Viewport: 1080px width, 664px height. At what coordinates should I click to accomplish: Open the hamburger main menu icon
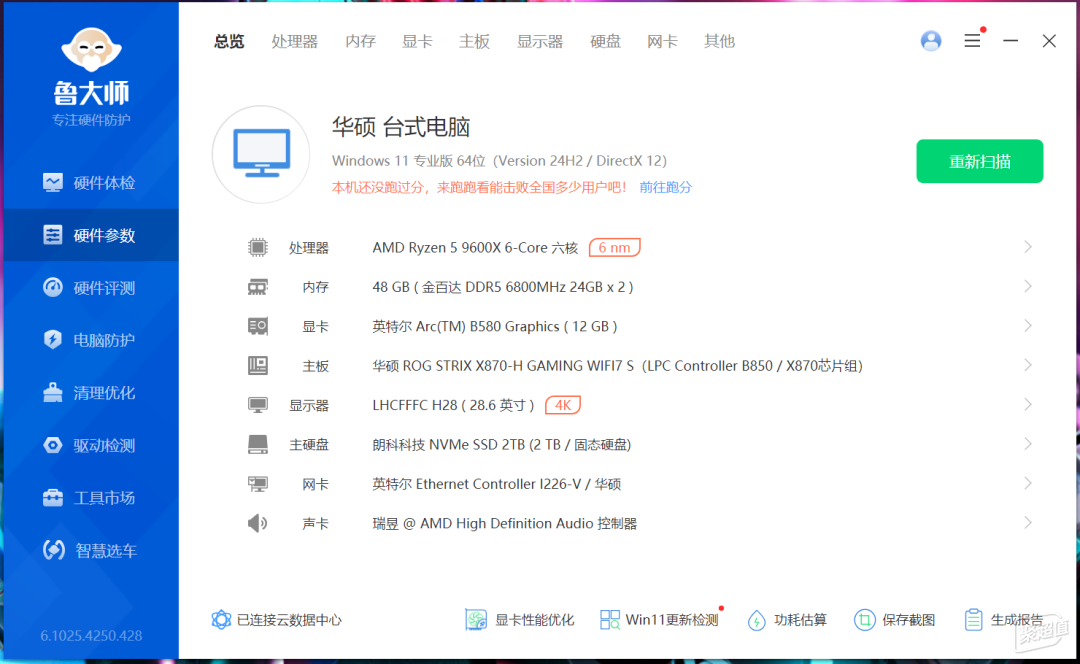(x=972, y=41)
